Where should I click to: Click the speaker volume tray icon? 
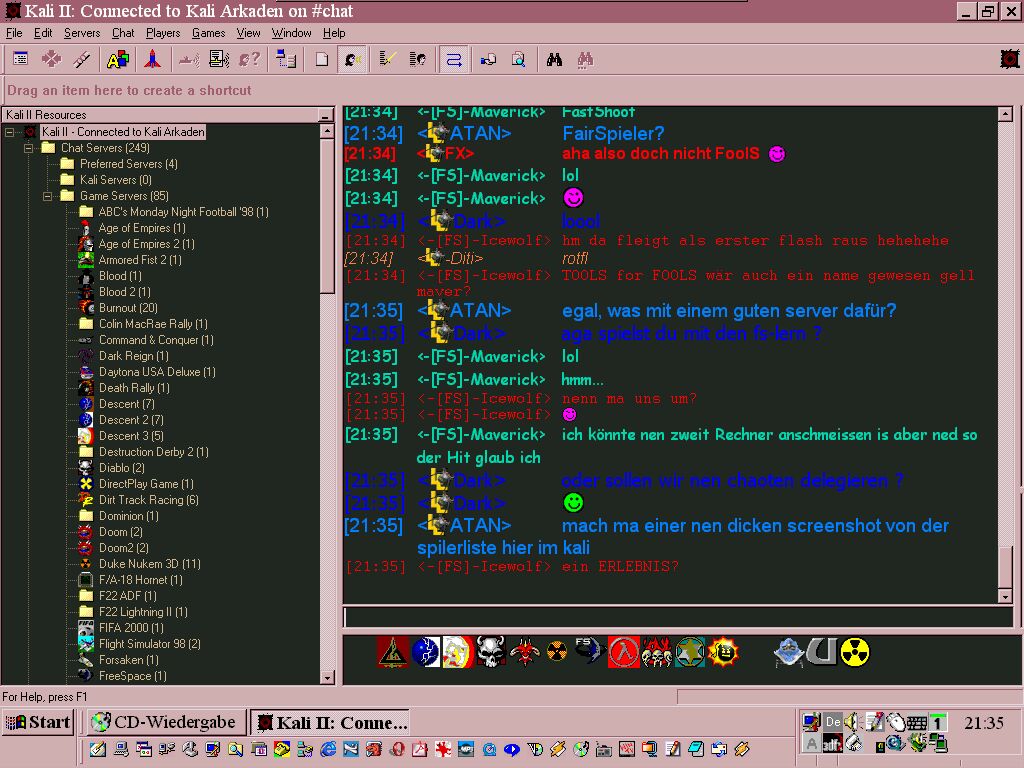(851, 722)
